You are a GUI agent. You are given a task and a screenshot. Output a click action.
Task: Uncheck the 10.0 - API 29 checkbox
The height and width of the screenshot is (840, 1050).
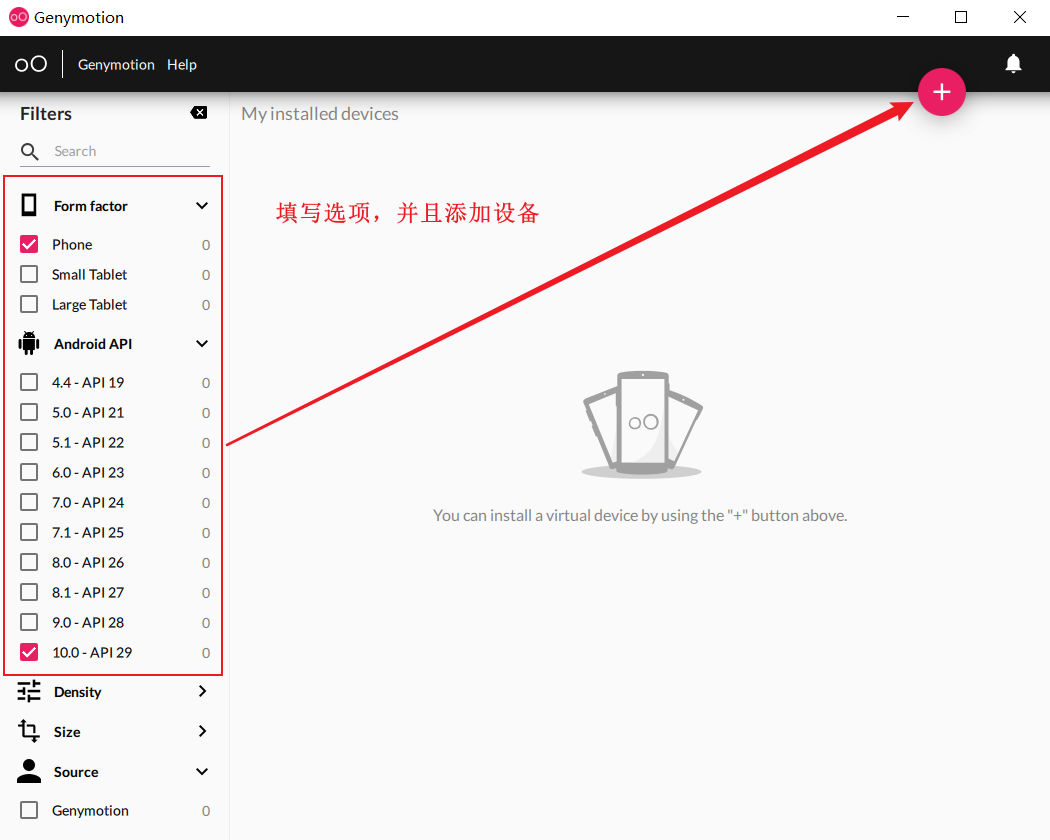(x=29, y=652)
